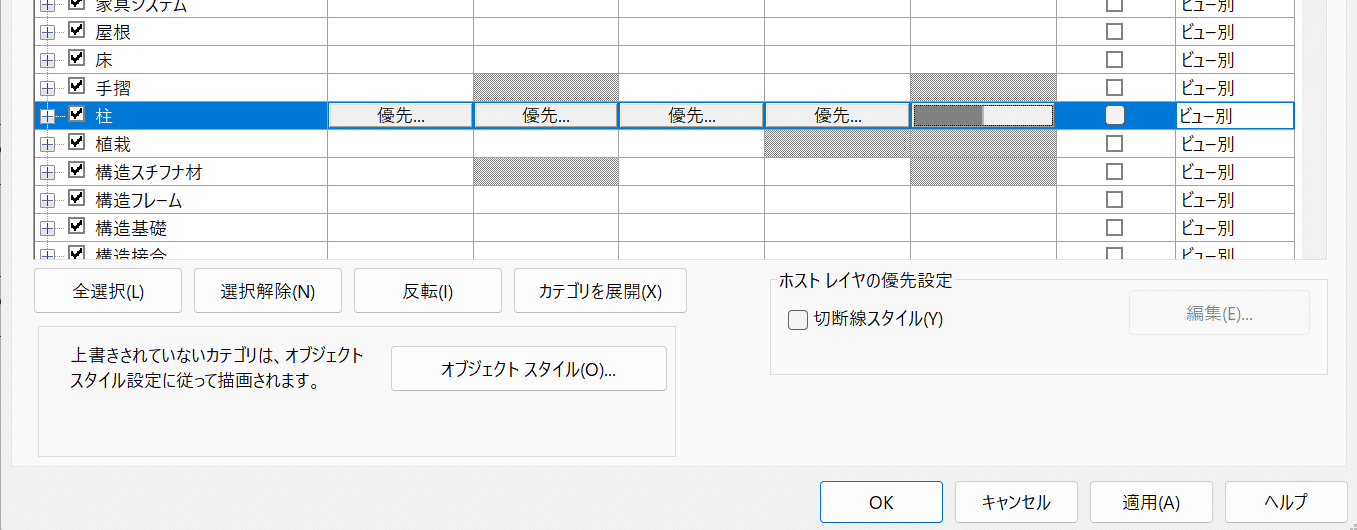Apply changes with 適用(A) button
The image size is (1357, 530).
pos(1151,502)
